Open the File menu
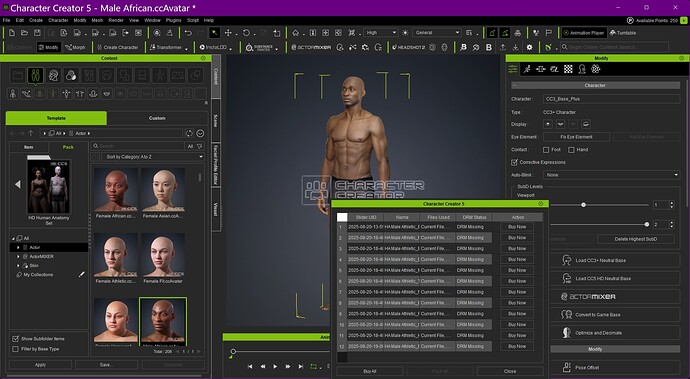Viewport: 690px width, 379px height. pos(7,20)
